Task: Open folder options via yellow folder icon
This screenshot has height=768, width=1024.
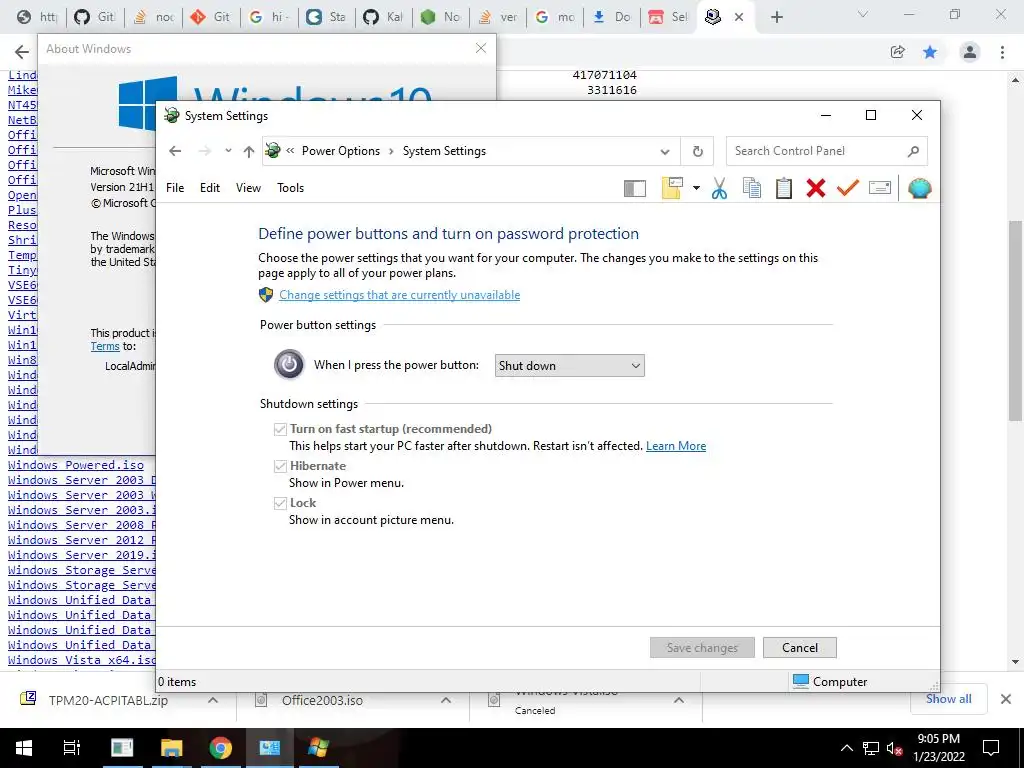Action: point(672,188)
